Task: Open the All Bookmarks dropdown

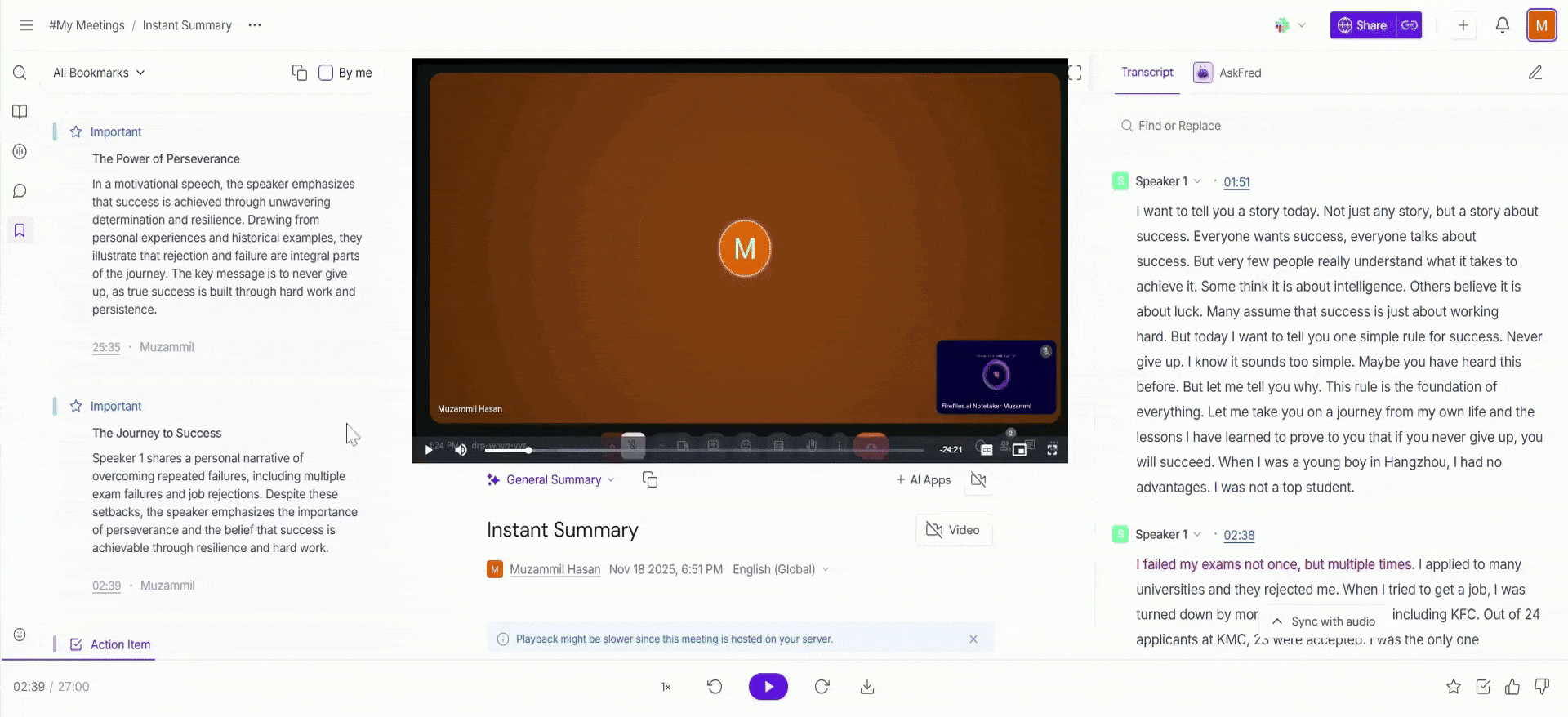Action: tap(99, 73)
